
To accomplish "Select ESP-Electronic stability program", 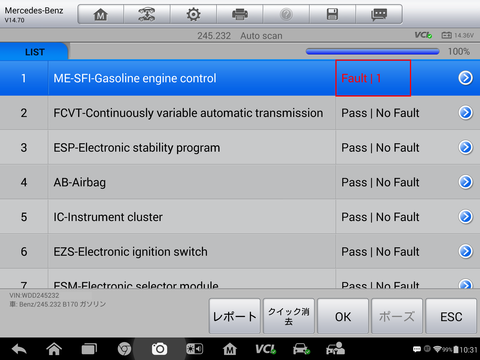I will pos(240,147).
